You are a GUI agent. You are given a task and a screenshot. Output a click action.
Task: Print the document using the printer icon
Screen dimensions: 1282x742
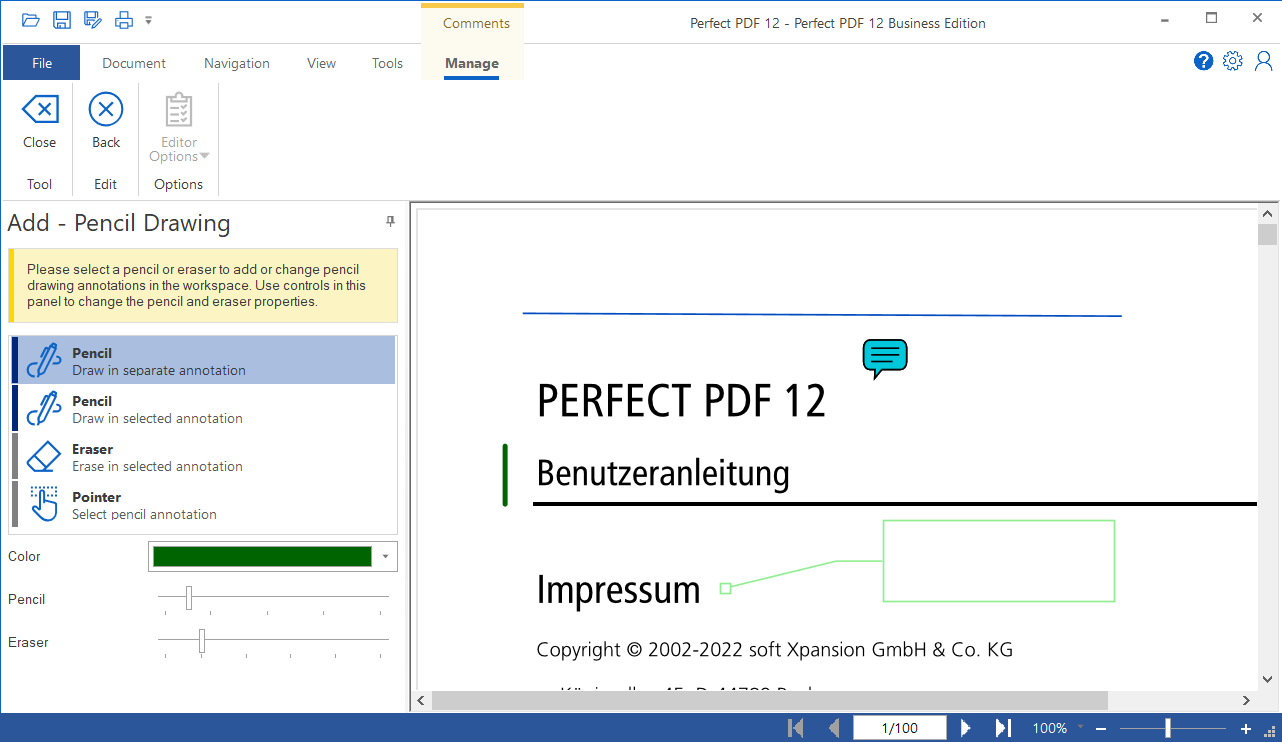124,20
